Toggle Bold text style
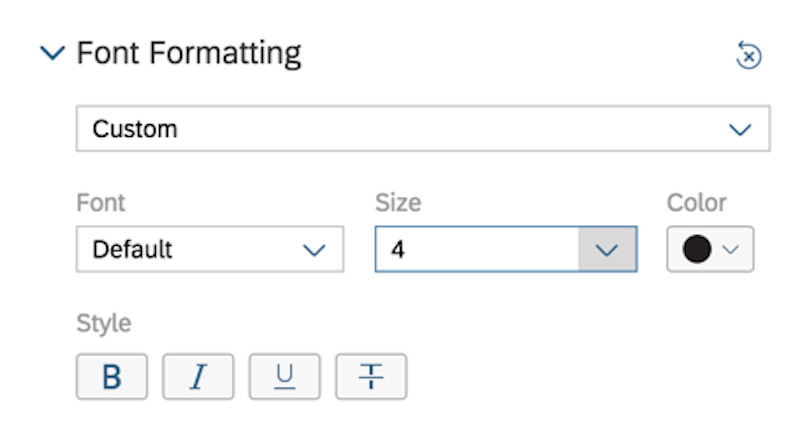This screenshot has height=440, width=800. [112, 377]
